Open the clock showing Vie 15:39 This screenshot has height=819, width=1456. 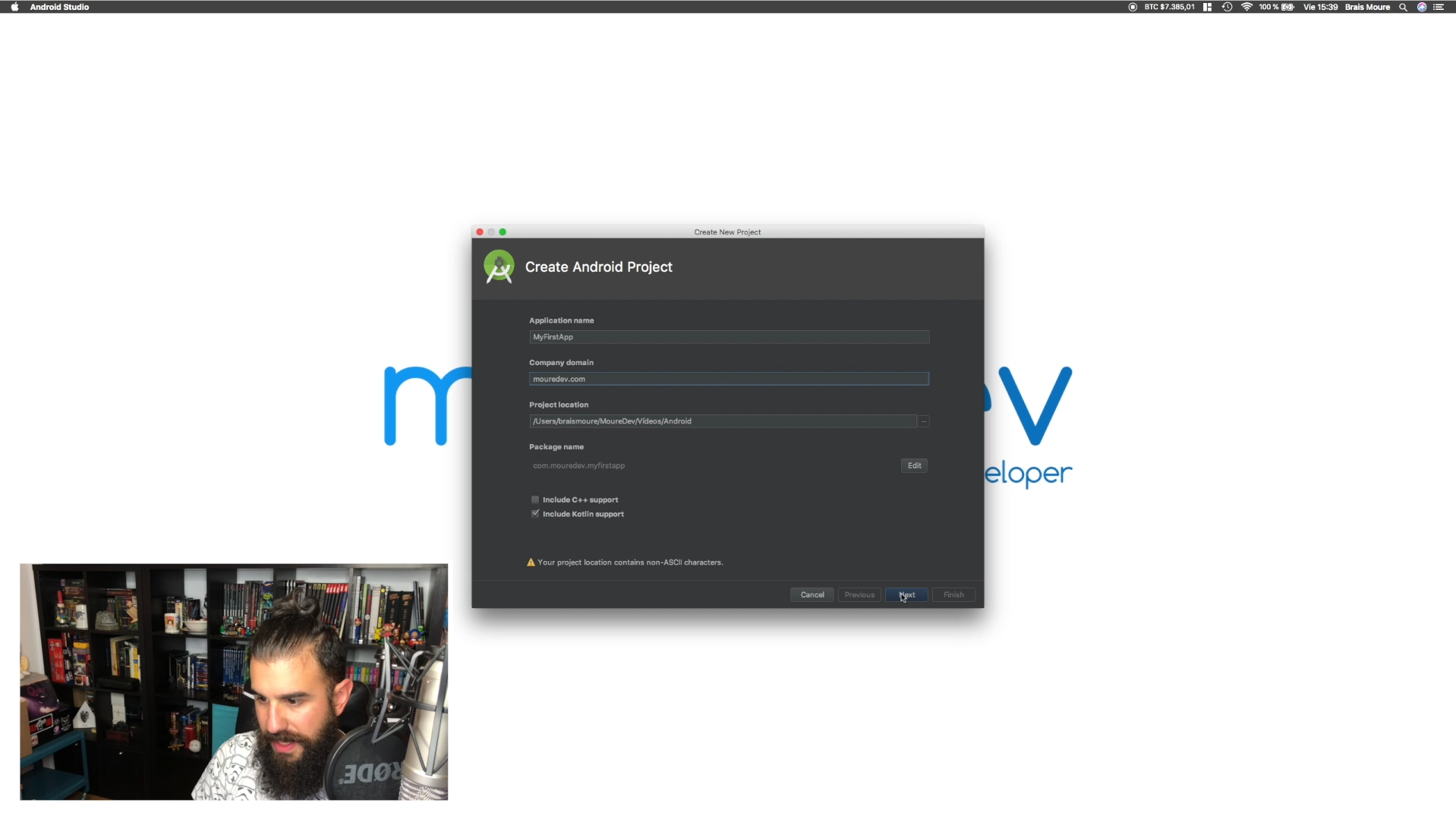[x=1320, y=7]
